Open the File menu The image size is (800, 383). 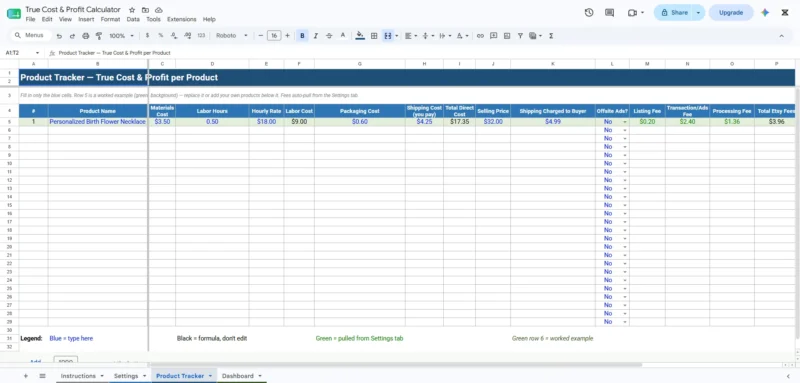(30, 19)
